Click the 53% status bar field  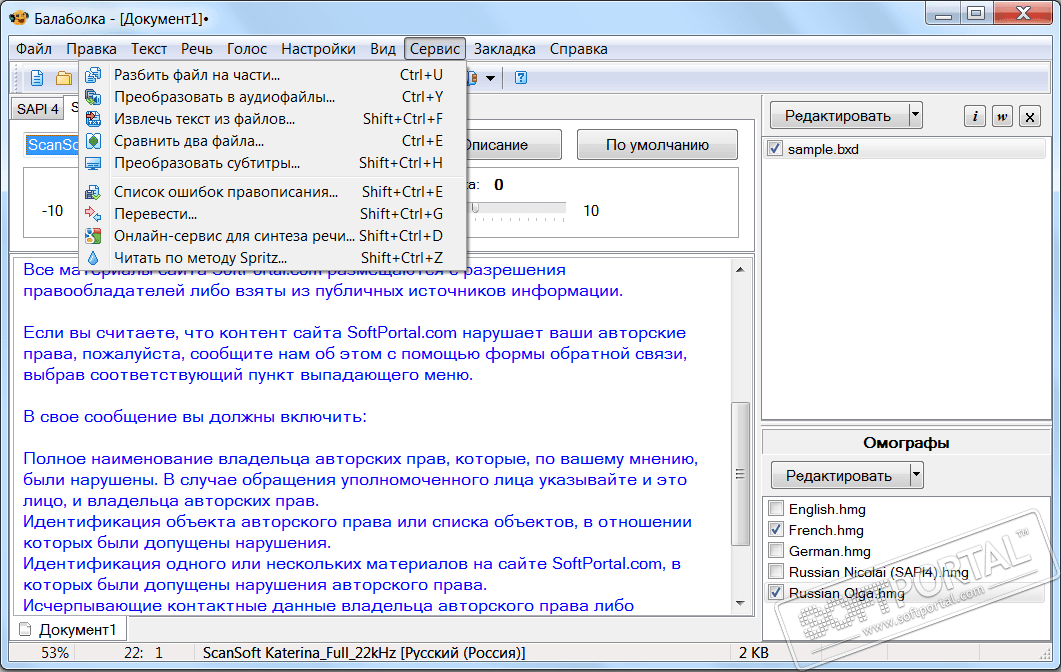pos(54,652)
